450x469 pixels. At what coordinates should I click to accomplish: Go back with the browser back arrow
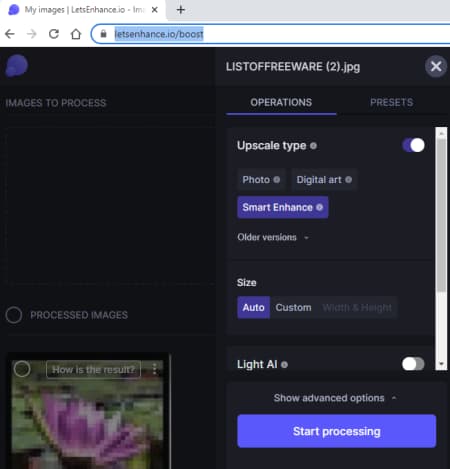[10, 34]
